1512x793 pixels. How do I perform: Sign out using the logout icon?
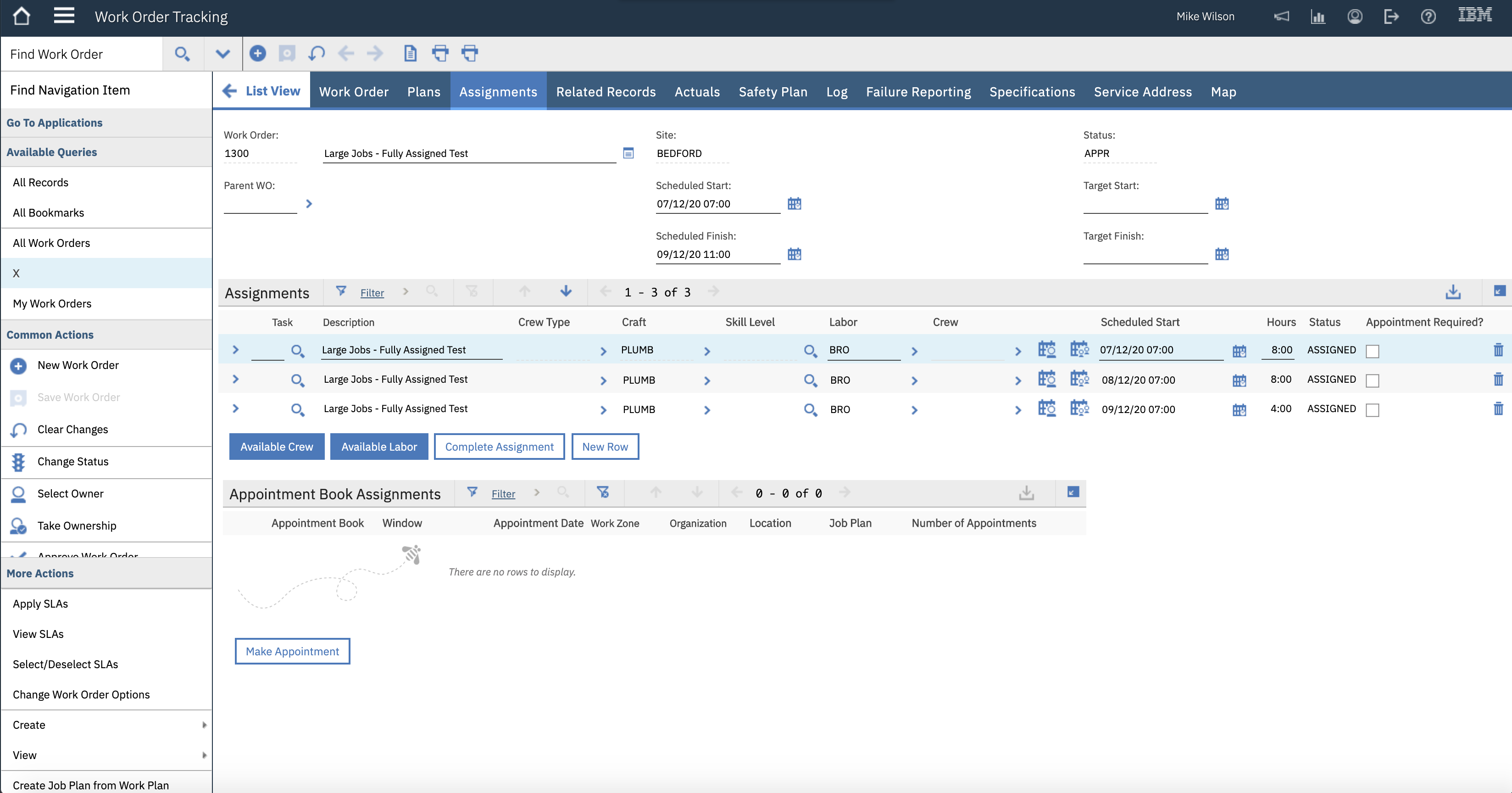click(1392, 17)
